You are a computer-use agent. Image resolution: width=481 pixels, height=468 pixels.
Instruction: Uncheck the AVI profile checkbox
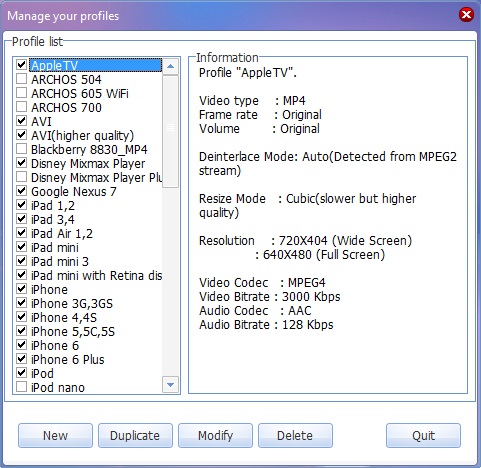click(22, 121)
